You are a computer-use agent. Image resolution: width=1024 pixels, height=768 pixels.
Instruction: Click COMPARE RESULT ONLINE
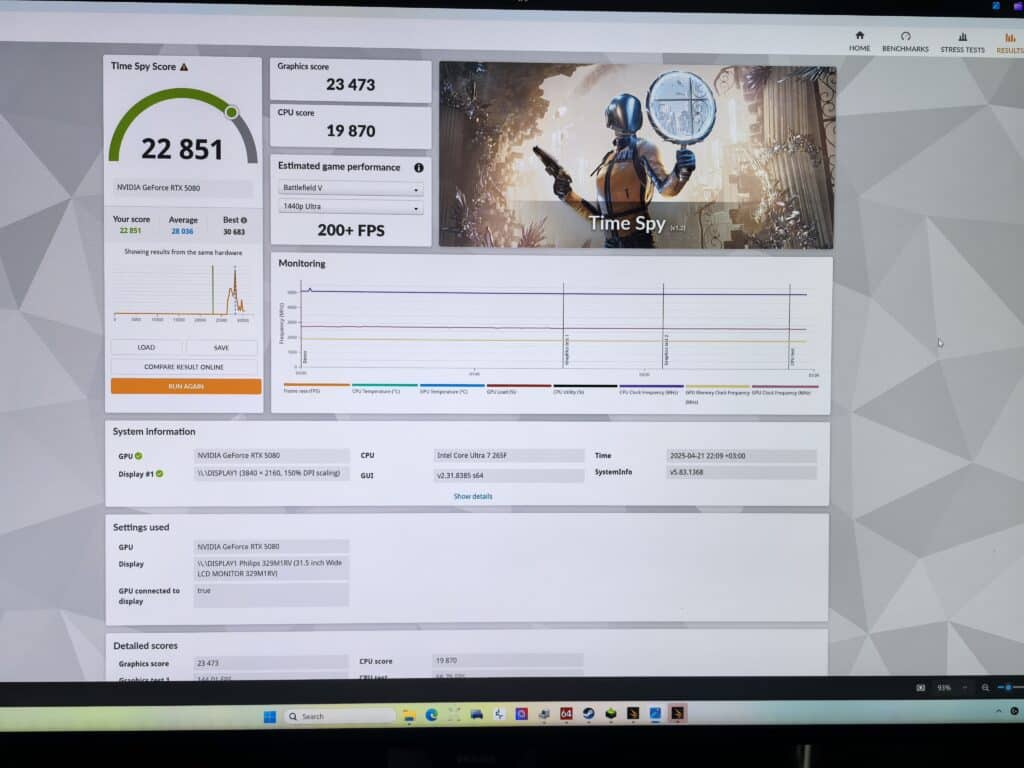(184, 367)
